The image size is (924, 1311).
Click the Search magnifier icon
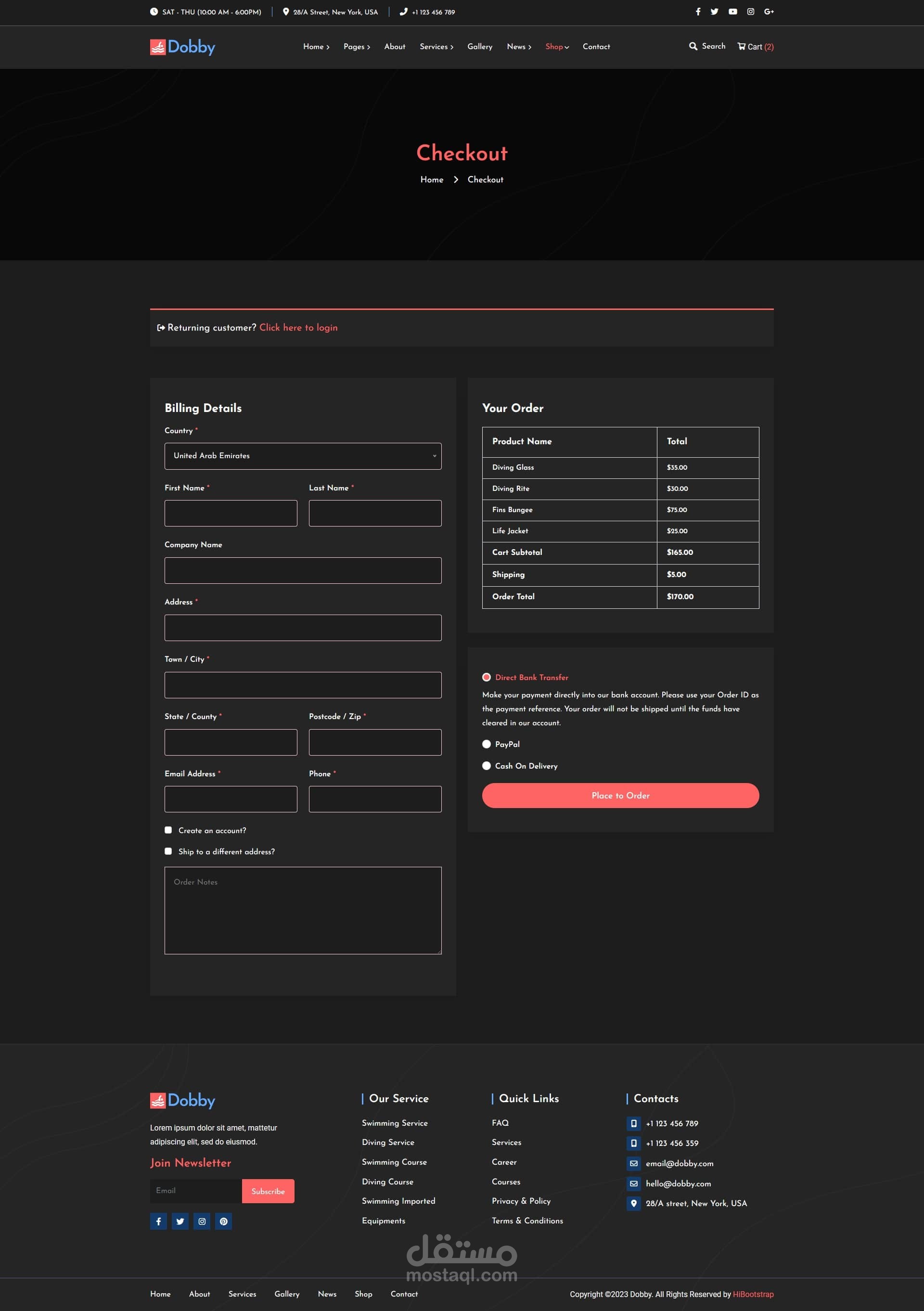click(x=693, y=46)
